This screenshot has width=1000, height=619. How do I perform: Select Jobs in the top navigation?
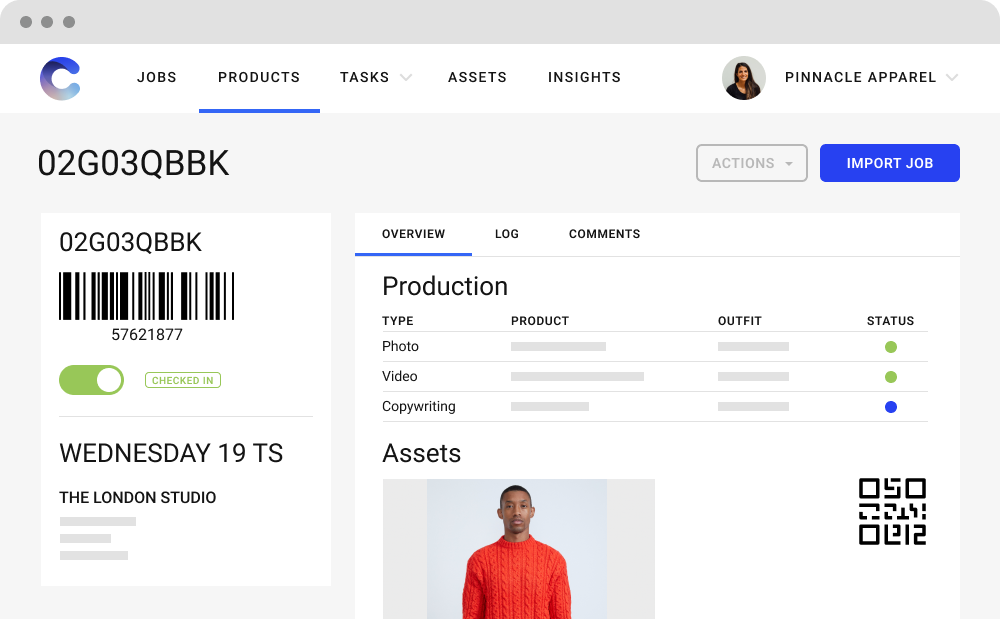coord(156,77)
